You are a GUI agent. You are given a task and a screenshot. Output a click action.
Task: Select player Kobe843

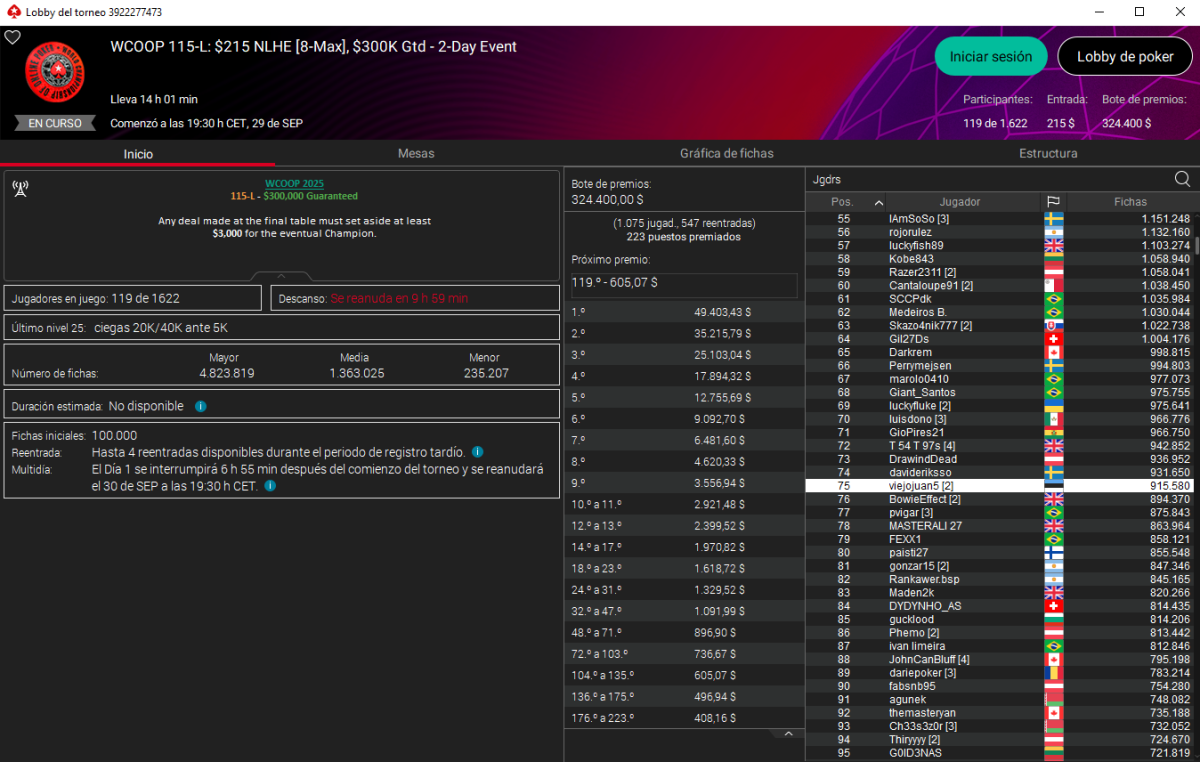tap(999, 259)
